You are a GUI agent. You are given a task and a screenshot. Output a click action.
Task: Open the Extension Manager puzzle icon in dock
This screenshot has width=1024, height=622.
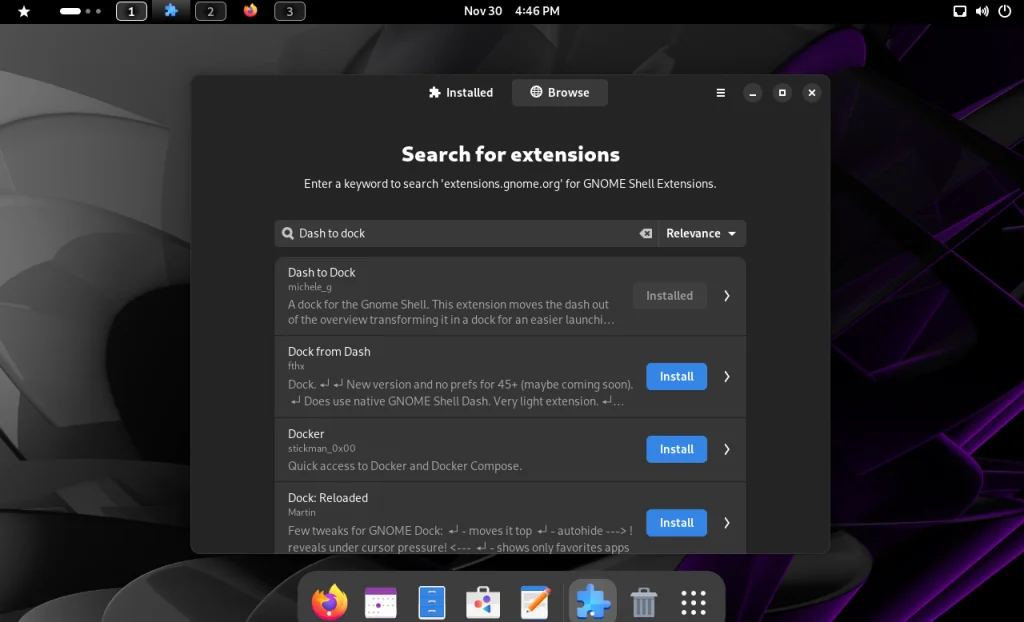[592, 601]
